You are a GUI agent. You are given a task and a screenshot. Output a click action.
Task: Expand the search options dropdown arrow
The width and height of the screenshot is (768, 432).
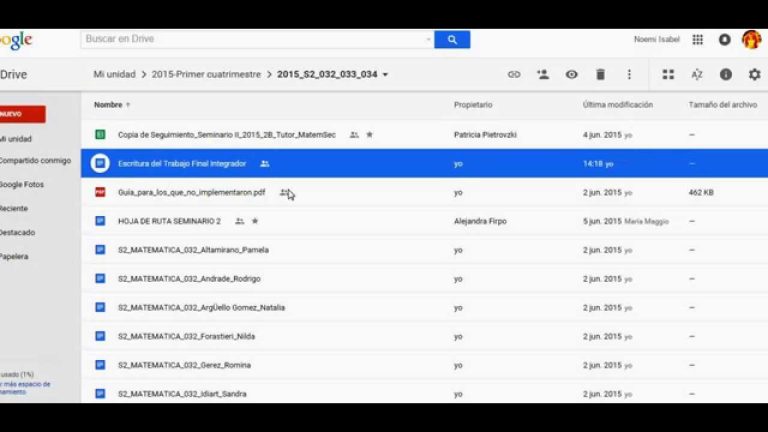pyautogui.click(x=428, y=39)
